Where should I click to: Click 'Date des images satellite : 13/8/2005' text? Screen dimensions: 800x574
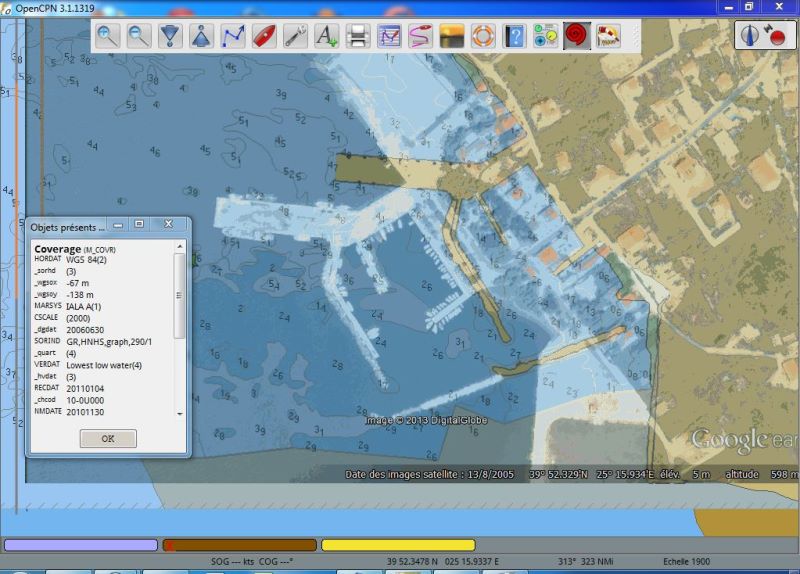(x=429, y=475)
